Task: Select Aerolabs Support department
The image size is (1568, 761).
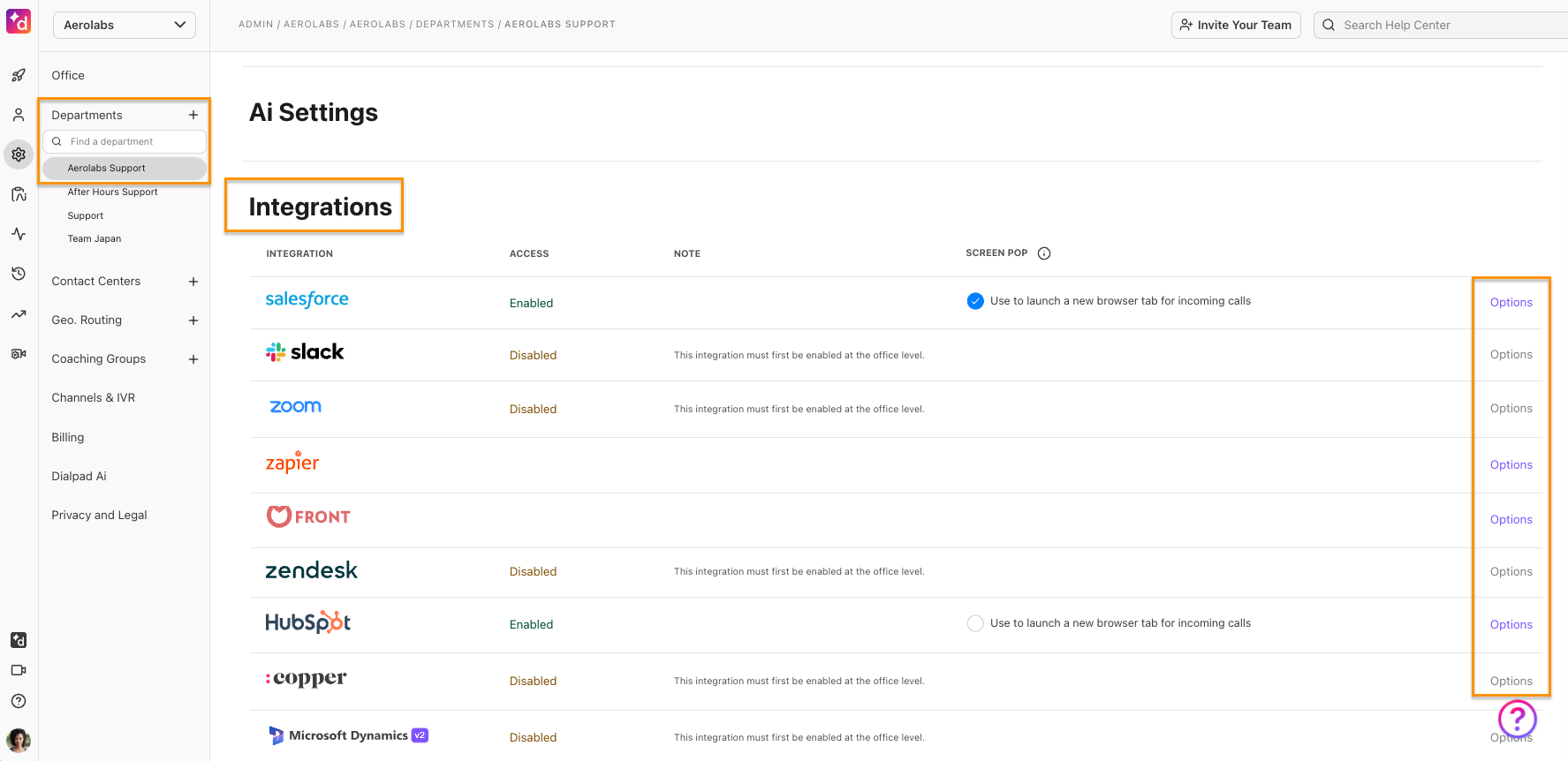Action: 125,168
